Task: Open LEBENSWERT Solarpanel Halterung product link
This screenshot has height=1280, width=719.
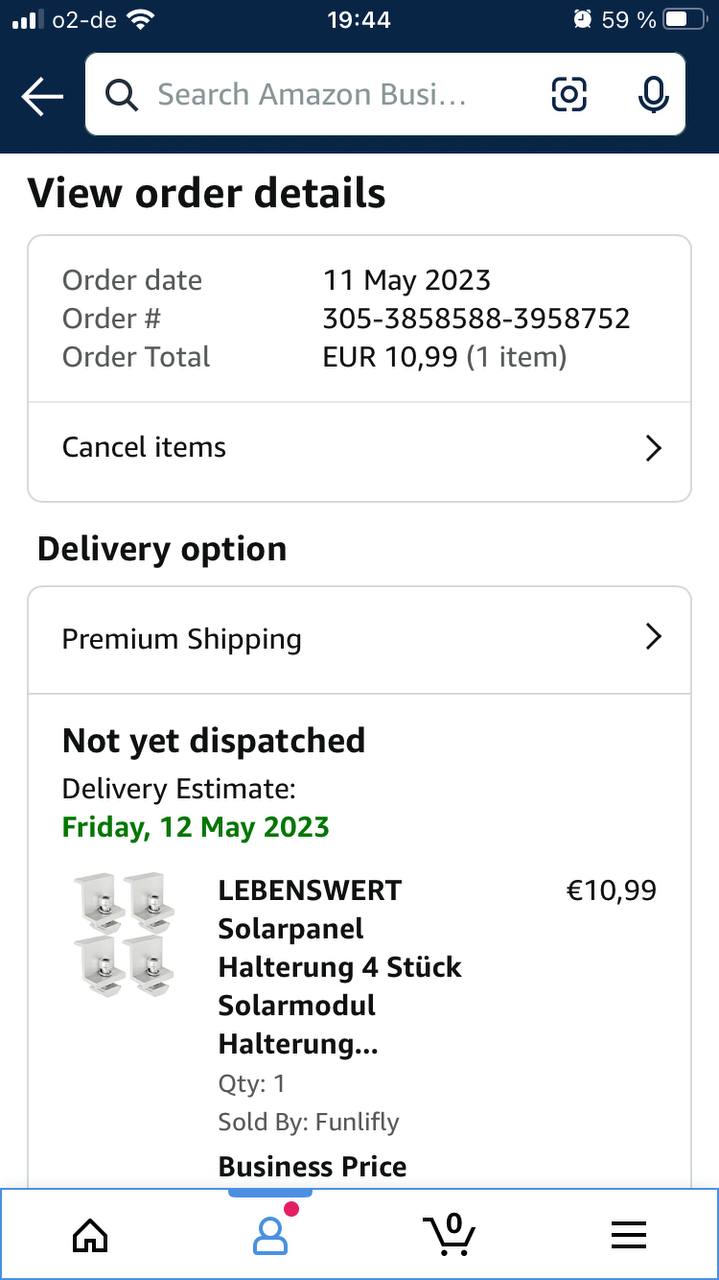Action: pyautogui.click(x=340, y=966)
